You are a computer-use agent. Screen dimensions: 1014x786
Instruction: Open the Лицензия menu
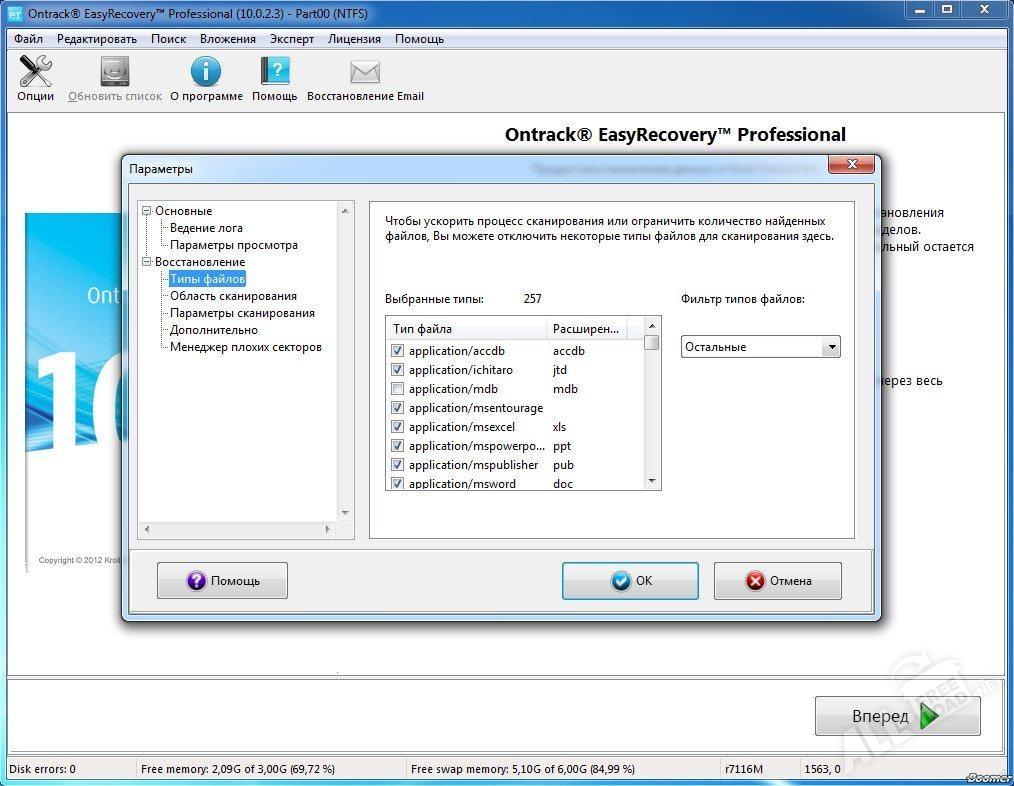point(354,39)
